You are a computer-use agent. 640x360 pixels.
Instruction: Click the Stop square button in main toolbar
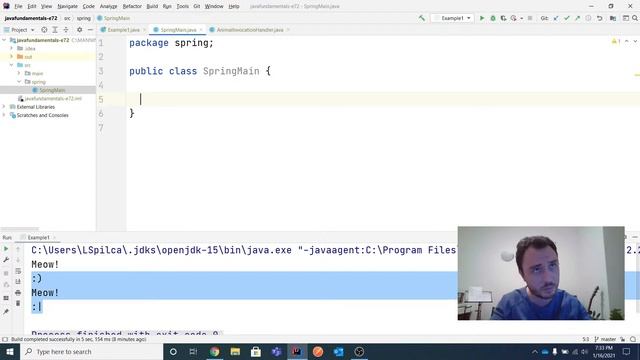coord(530,18)
